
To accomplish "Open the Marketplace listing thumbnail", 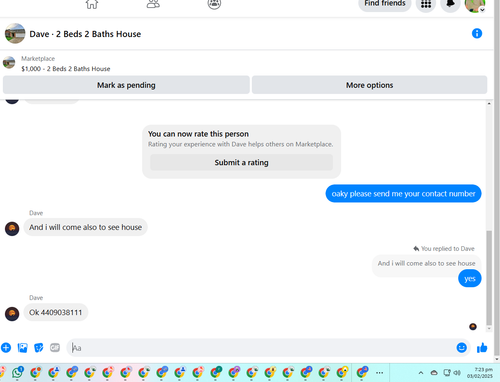I will [9, 63].
